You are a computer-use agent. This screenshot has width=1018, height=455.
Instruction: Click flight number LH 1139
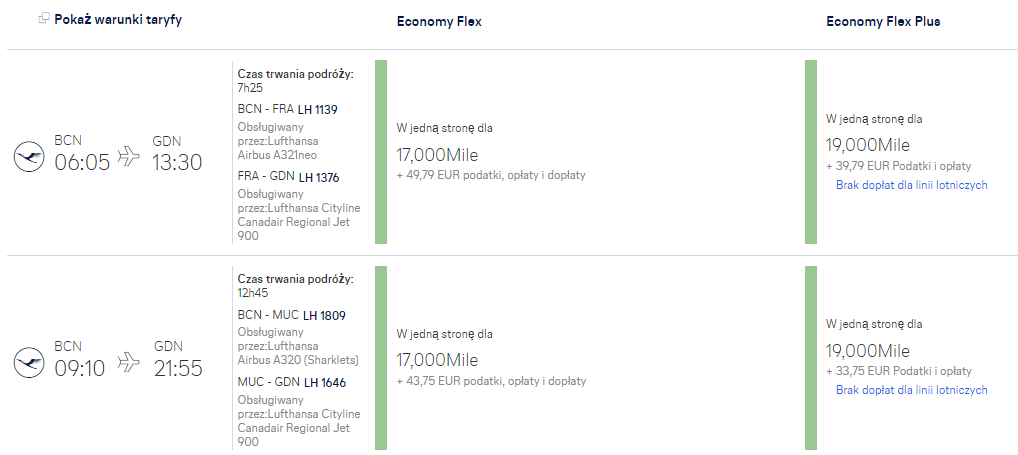317,110
